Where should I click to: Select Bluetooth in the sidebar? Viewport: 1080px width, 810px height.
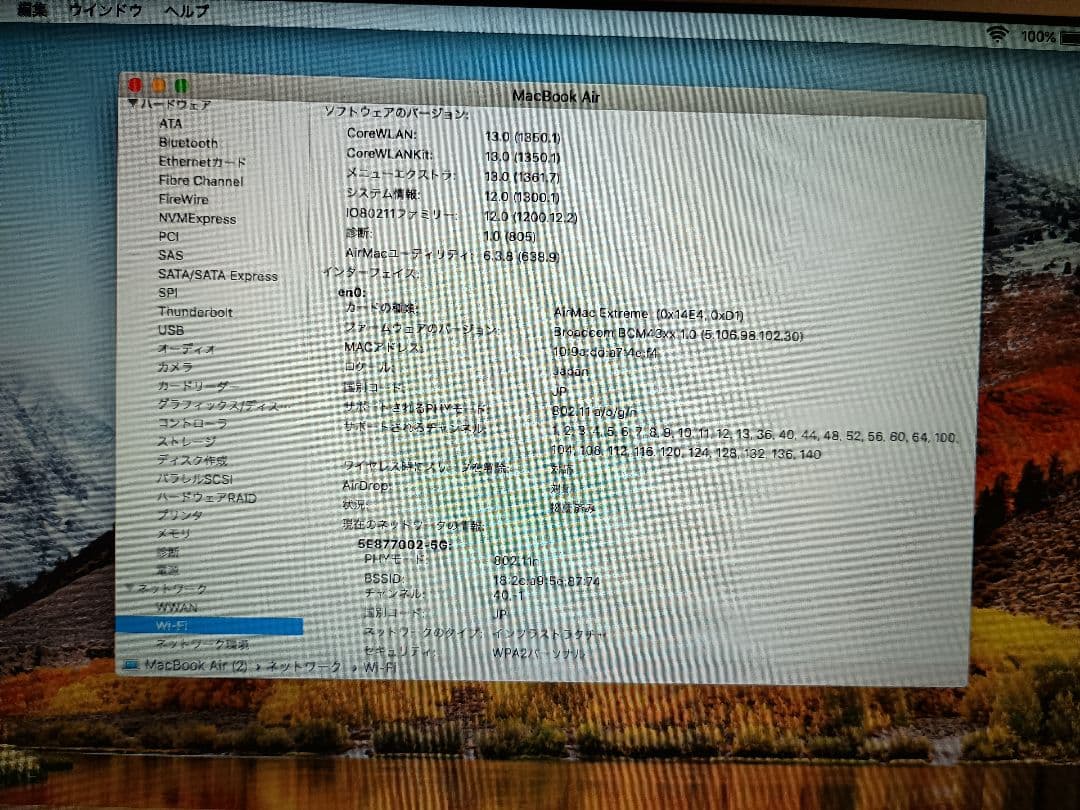188,143
